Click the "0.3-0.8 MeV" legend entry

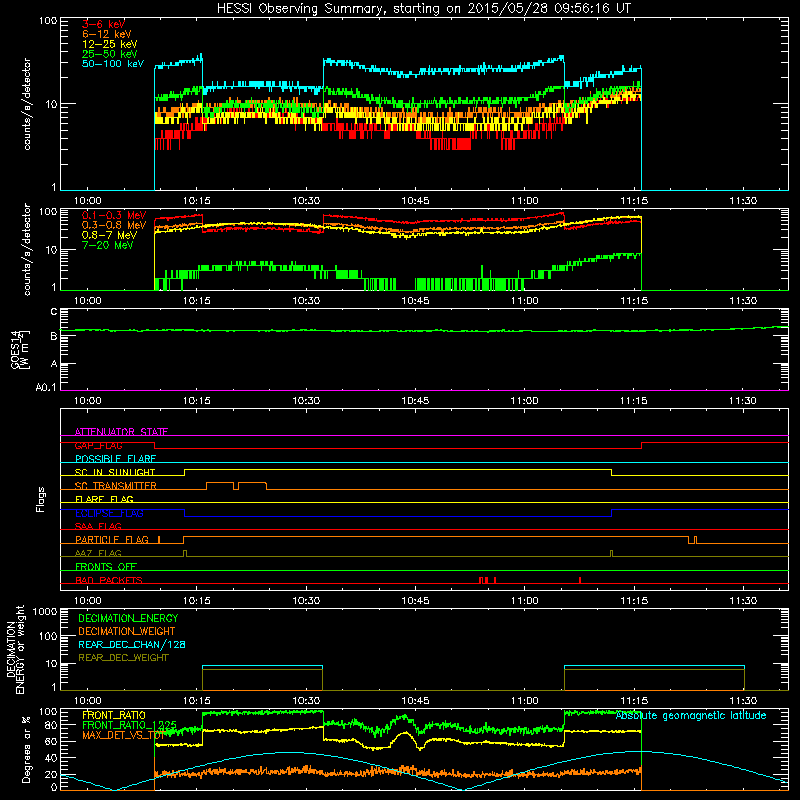tap(114, 225)
